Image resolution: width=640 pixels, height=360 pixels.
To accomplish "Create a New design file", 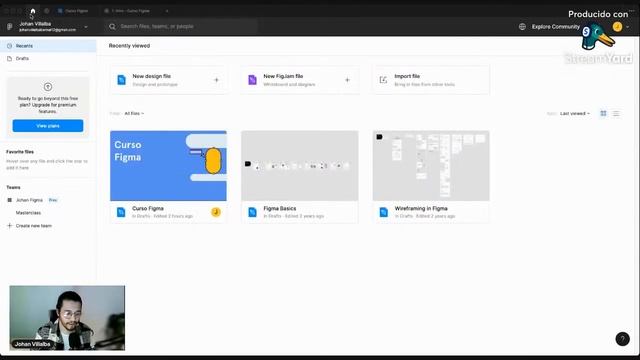I will tap(169, 80).
